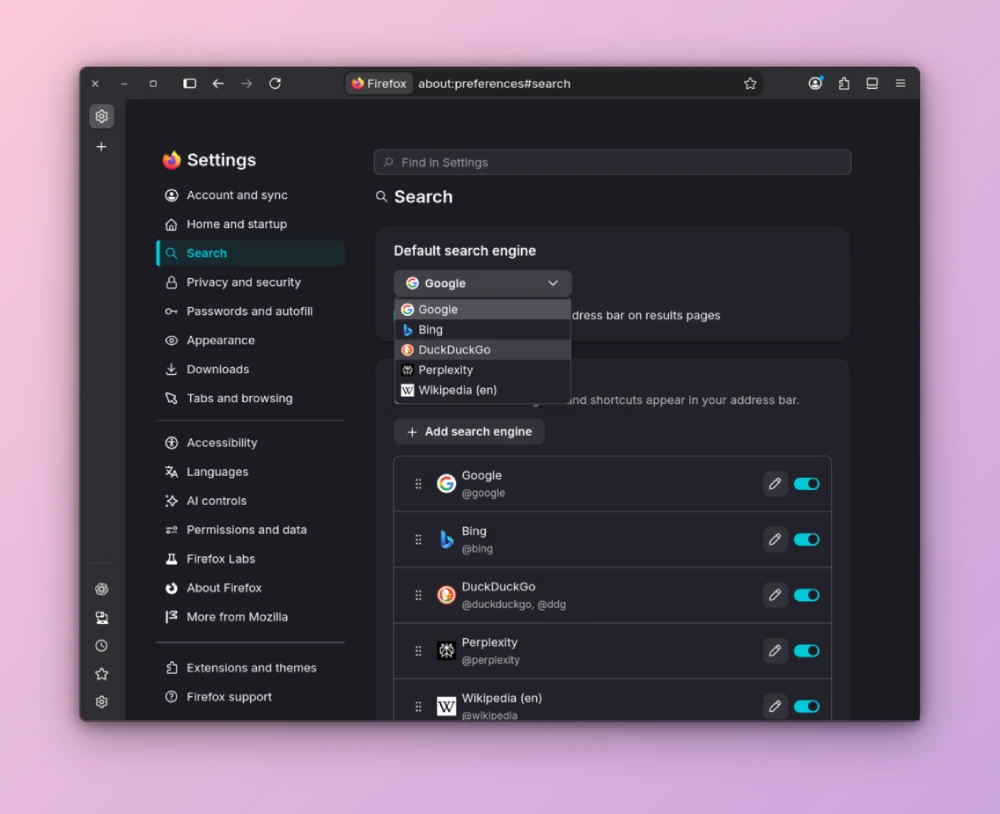This screenshot has height=814, width=1000.
Task: Select the Search settings category
Action: click(x=250, y=253)
